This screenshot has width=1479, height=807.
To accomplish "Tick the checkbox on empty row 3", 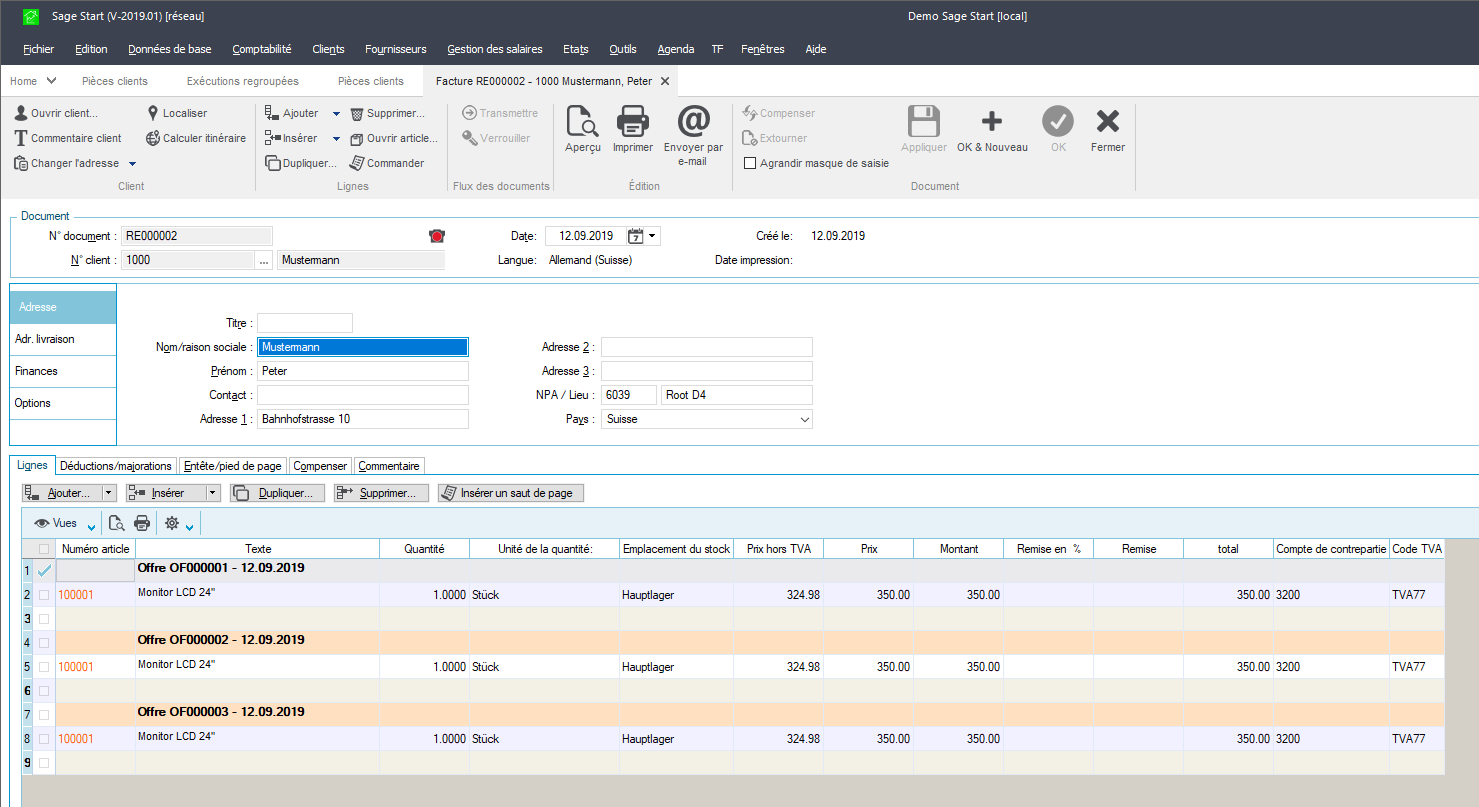I will [43, 619].
